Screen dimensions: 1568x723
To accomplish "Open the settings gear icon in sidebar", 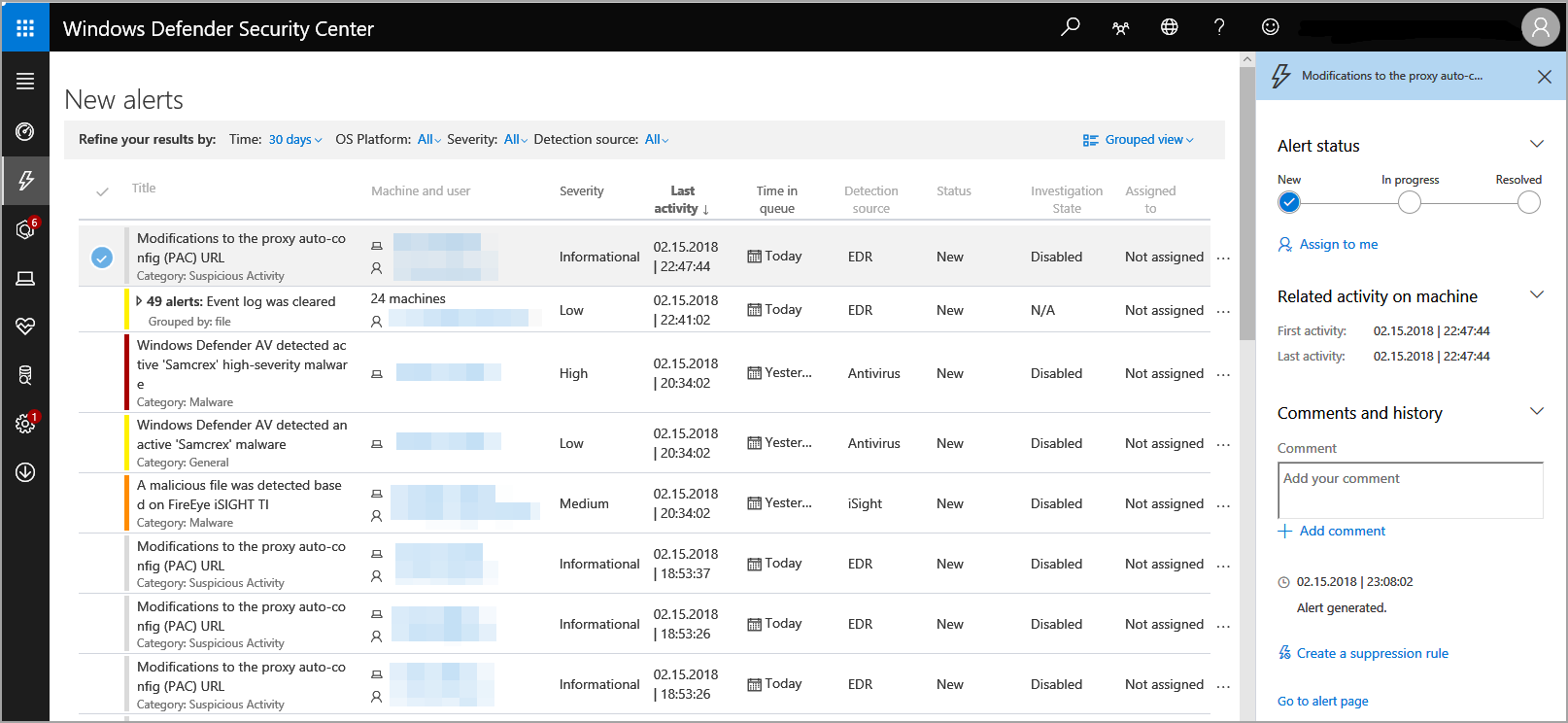I will point(25,424).
